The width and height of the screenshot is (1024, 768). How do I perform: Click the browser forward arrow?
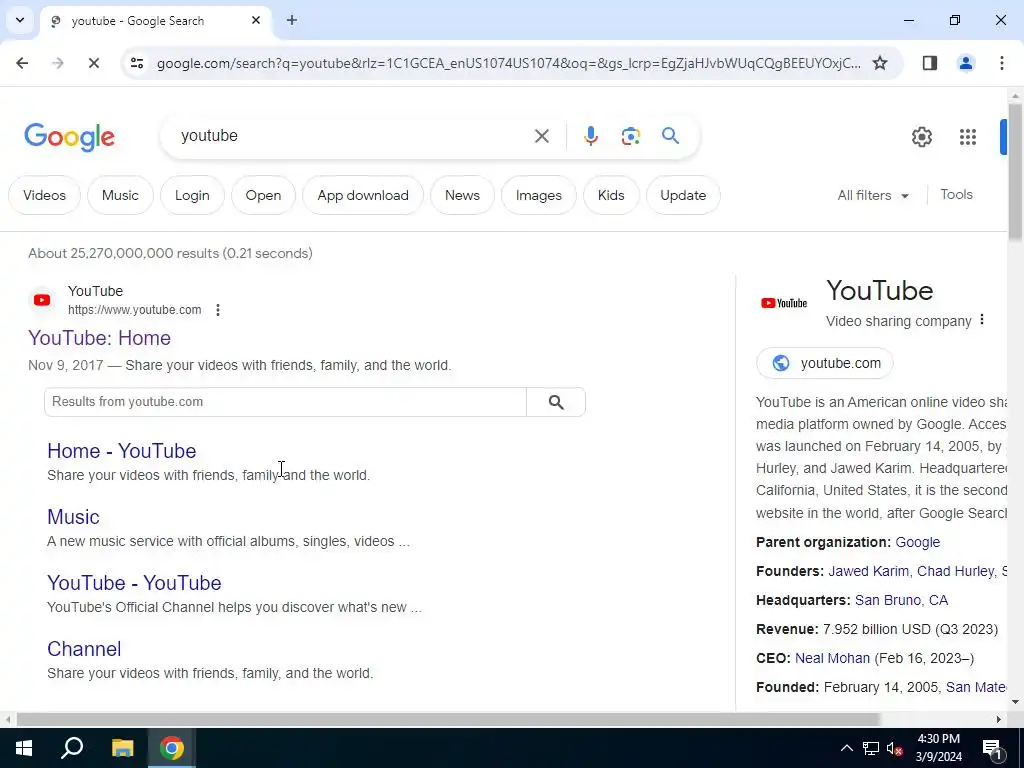pyautogui.click(x=57, y=63)
